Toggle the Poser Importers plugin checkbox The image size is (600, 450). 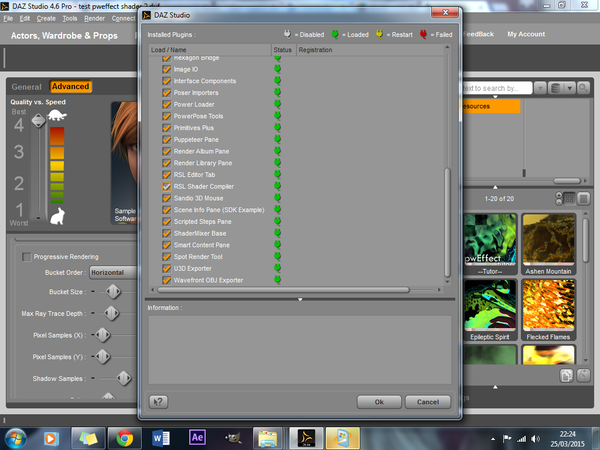pyautogui.click(x=166, y=93)
